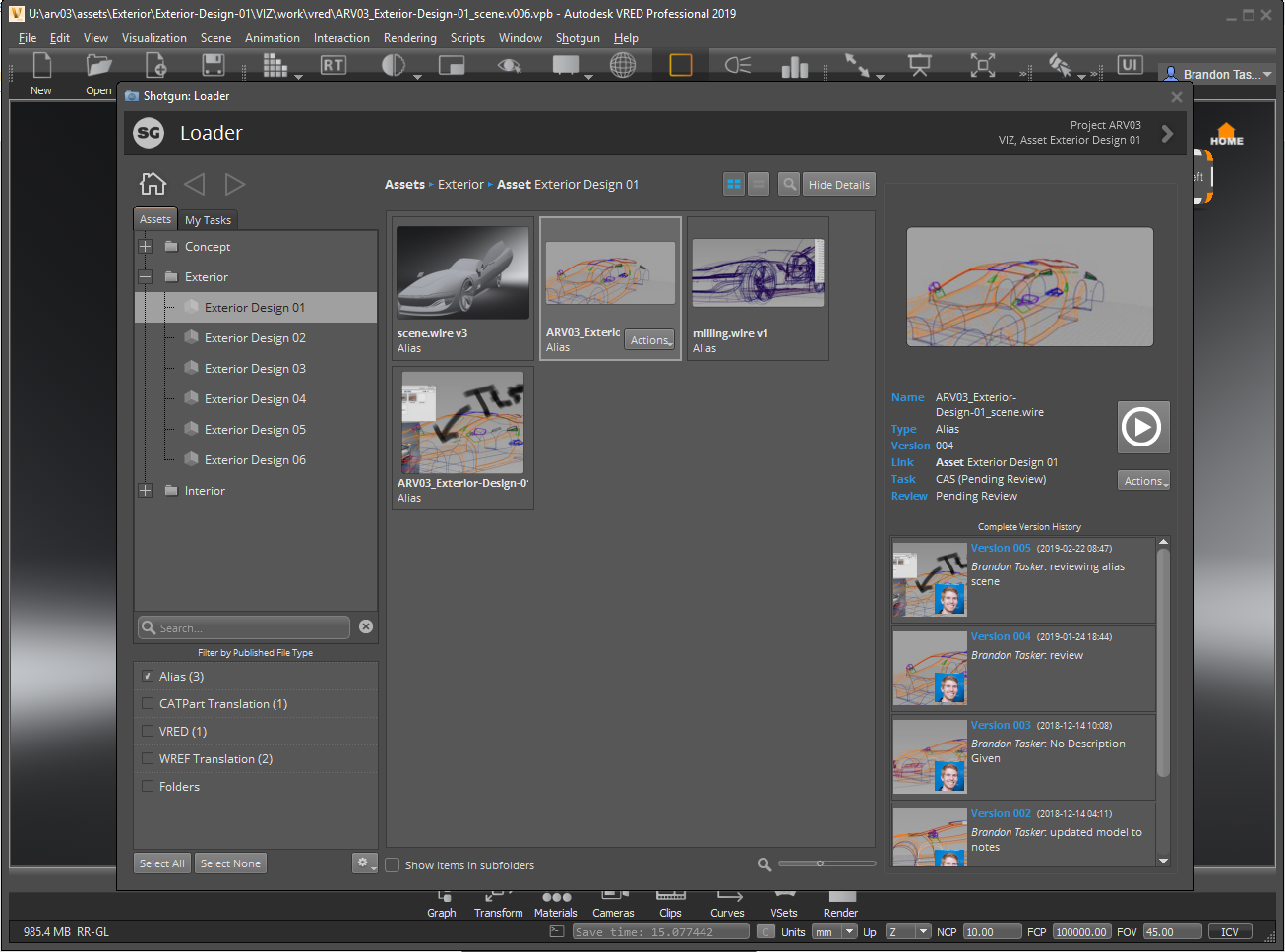Collapse the Exterior folder in the tree
Screen dimensions: 1285x952
click(x=146, y=277)
